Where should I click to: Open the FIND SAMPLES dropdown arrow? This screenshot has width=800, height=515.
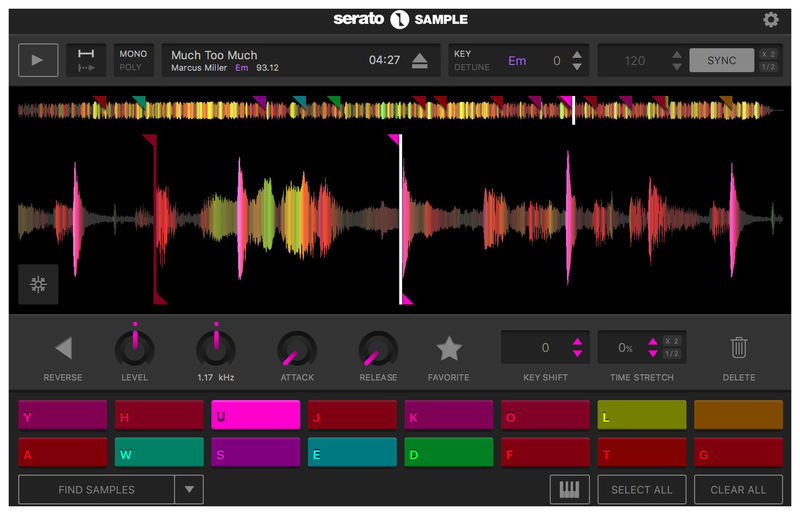(189, 489)
